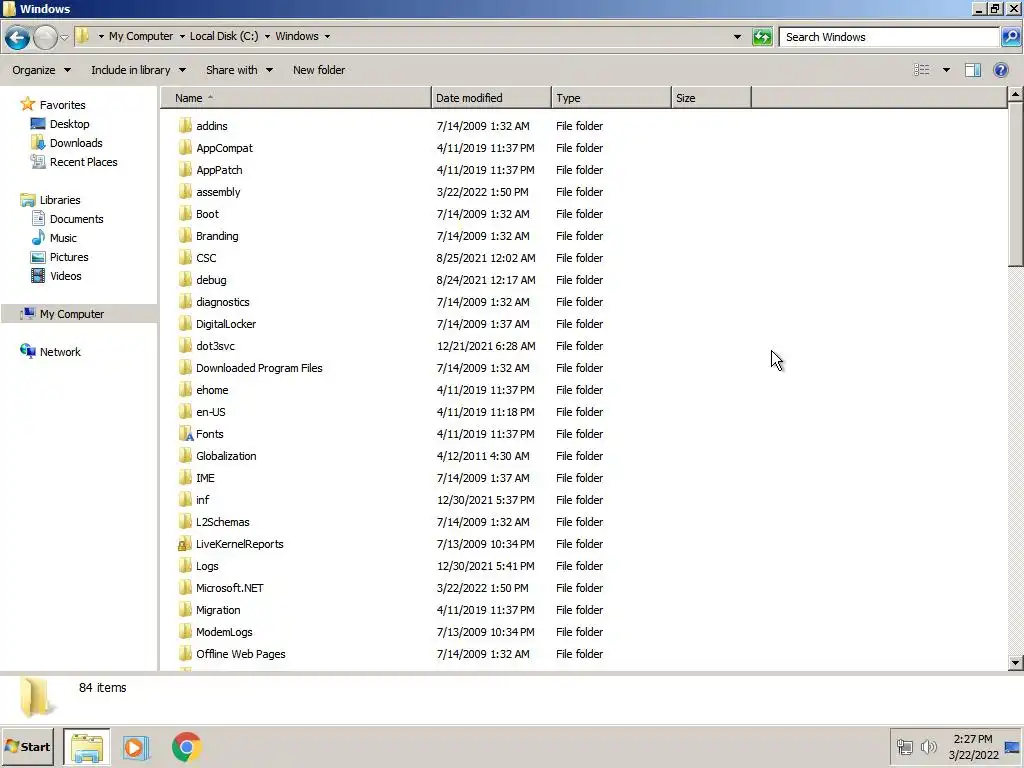Screen dimensions: 1024x768
Task: Select the Globalization folder name
Action: (x=226, y=456)
